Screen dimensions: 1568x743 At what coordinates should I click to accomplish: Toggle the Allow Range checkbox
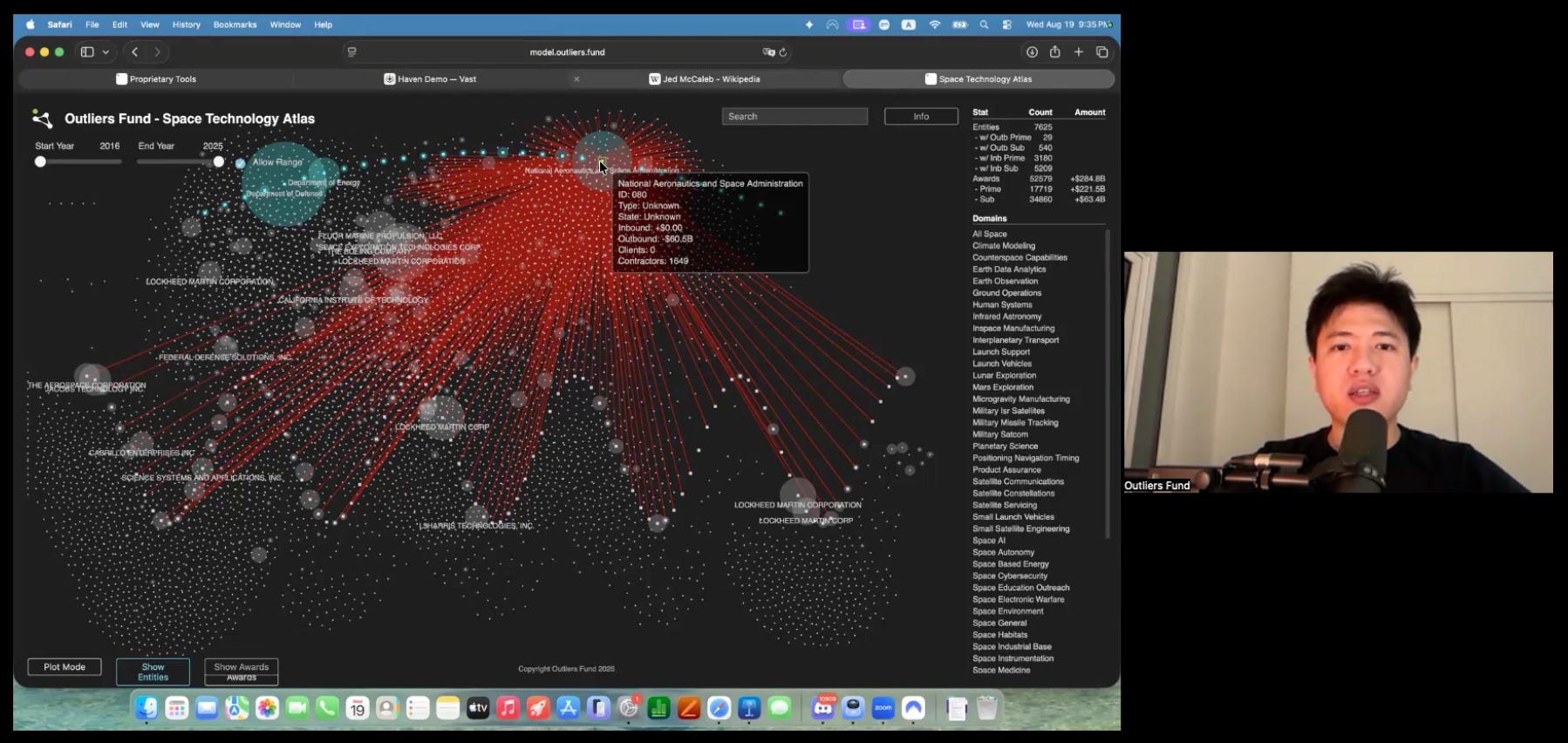click(x=240, y=163)
